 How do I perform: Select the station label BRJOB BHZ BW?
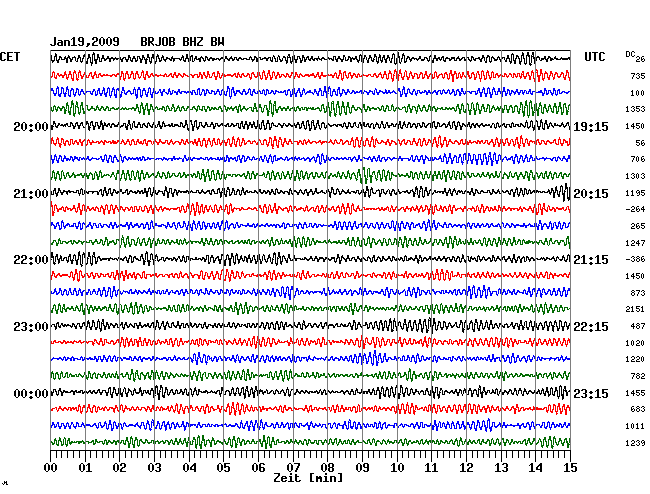(x=182, y=42)
